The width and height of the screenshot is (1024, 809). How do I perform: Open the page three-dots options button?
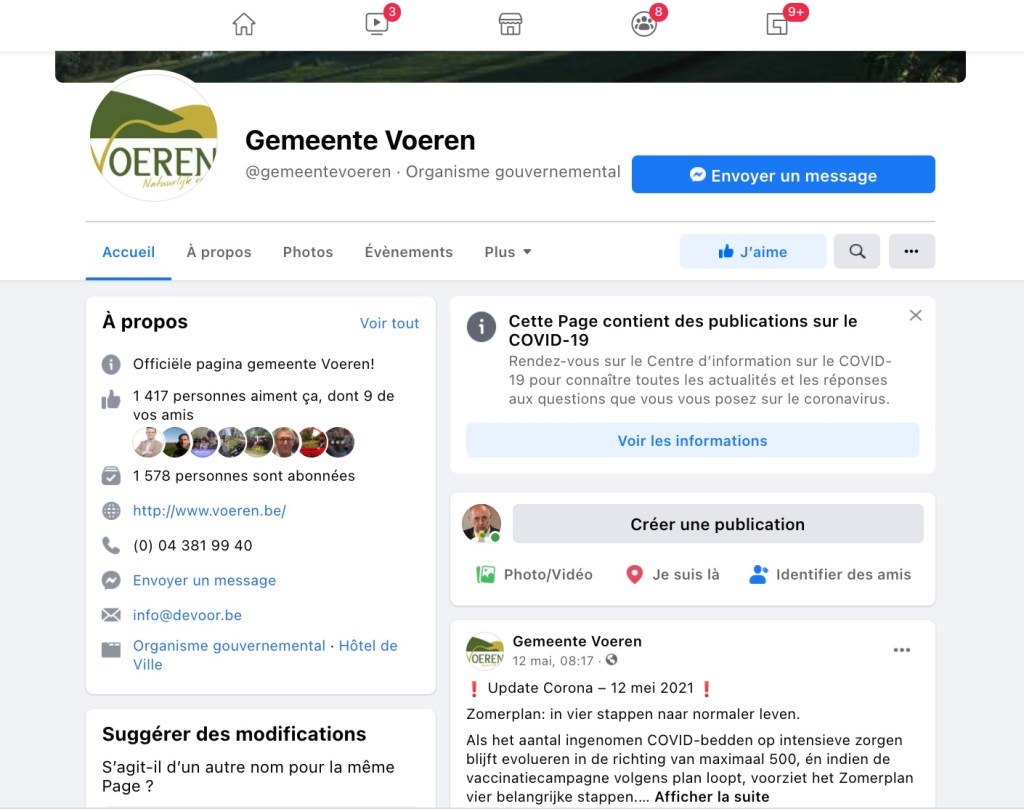tap(912, 251)
